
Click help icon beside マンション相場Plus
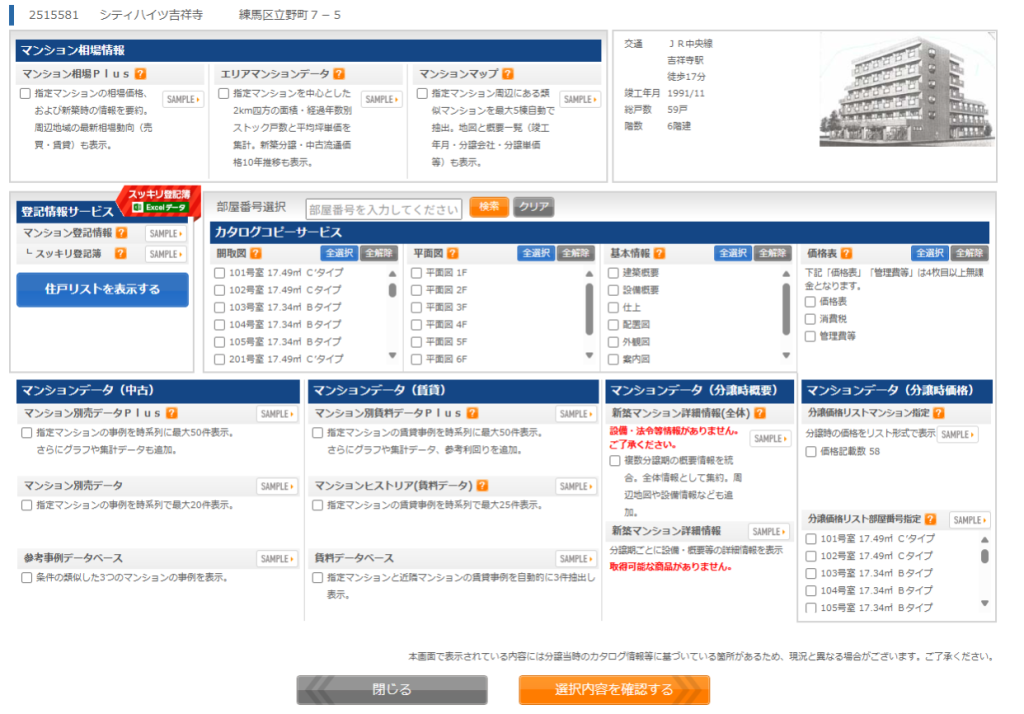pyautogui.click(x=141, y=74)
